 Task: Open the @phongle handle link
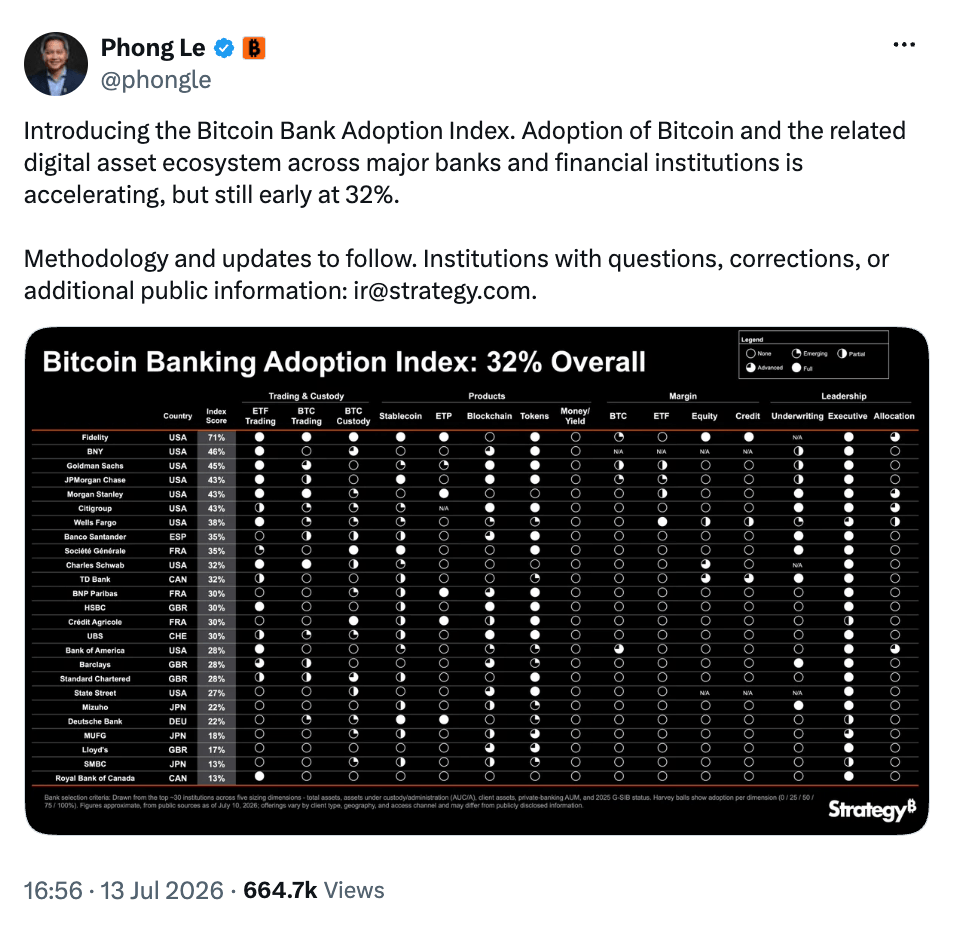(156, 80)
